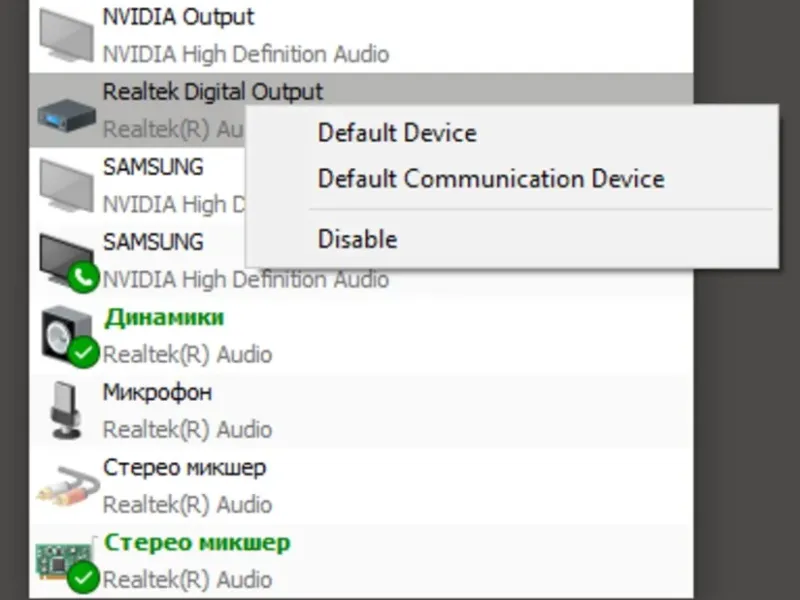
Task: Click the SAMSUNG monitor icon with phone badge
Action: [x=65, y=258]
